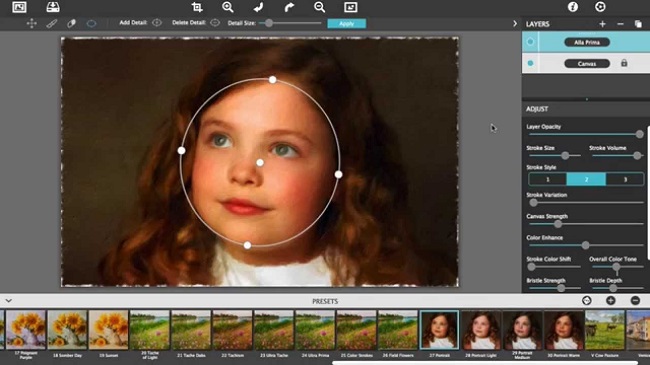Collapse the right side panel arrow
The height and width of the screenshot is (365, 650).
click(x=515, y=24)
